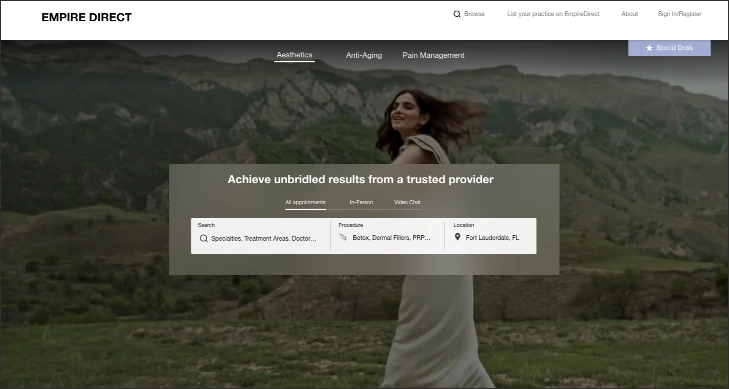Switch to the Anti-Aging tab

click(364, 55)
